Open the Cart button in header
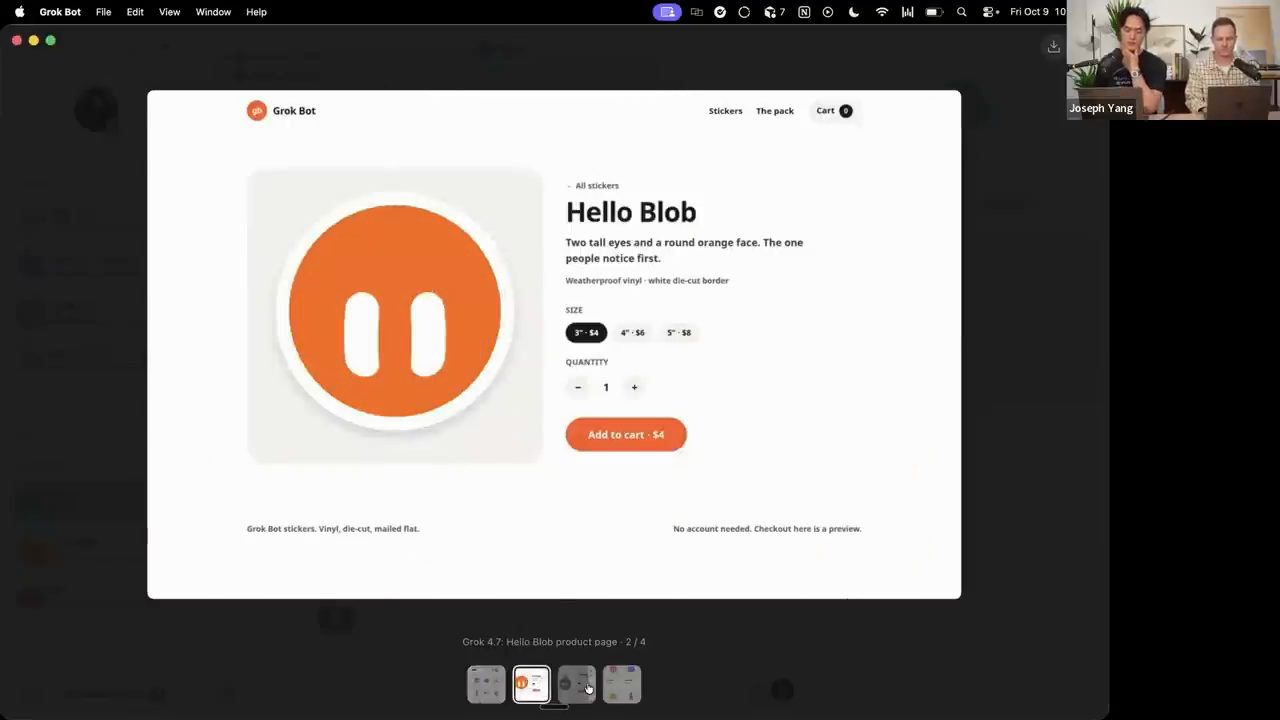The height and width of the screenshot is (720, 1280). pyautogui.click(x=834, y=111)
